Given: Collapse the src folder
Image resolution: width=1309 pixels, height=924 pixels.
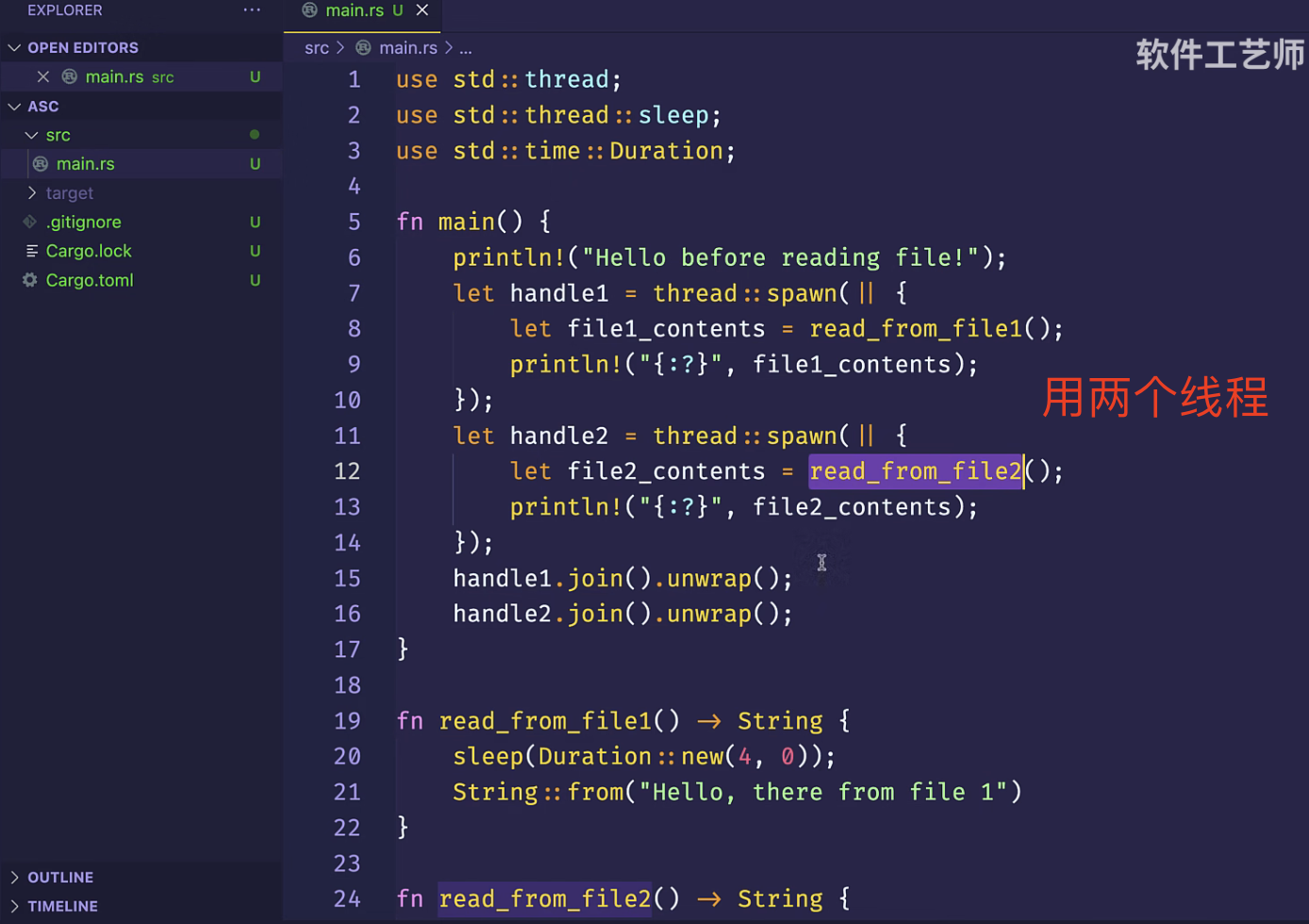Looking at the screenshot, I should click(x=32, y=136).
